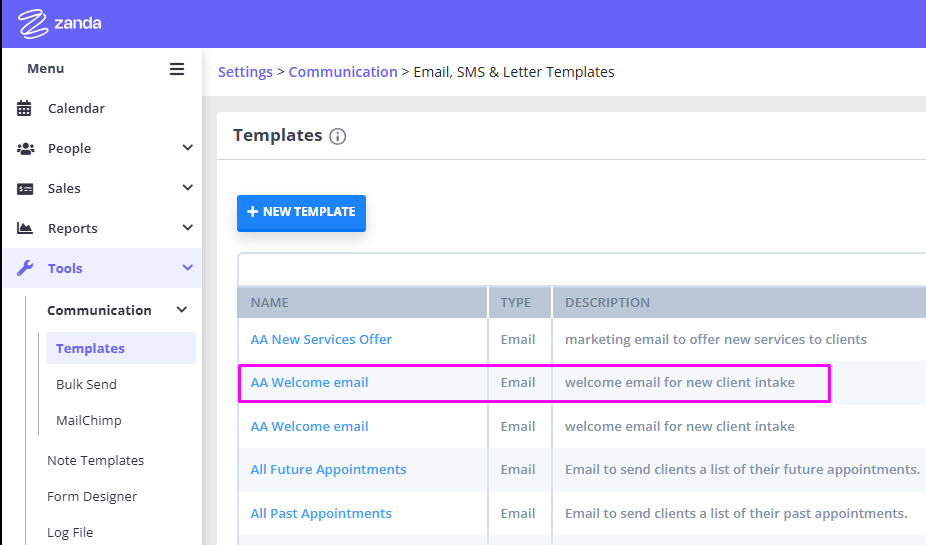The image size is (926, 545).
Task: Open the Templates info icon
Action: click(x=337, y=136)
